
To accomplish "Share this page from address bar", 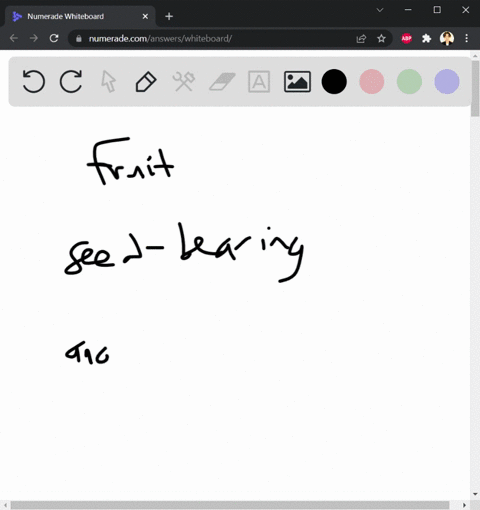I will [361, 39].
